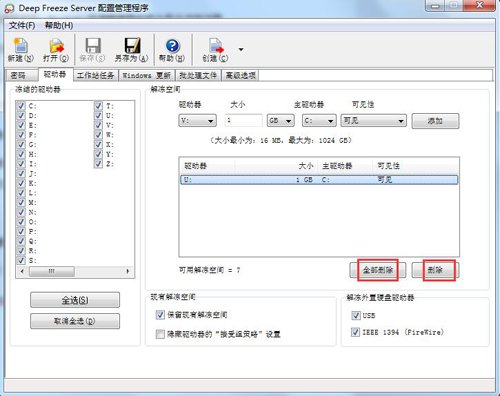Close the Deep Freeze configuration window

point(479,6)
